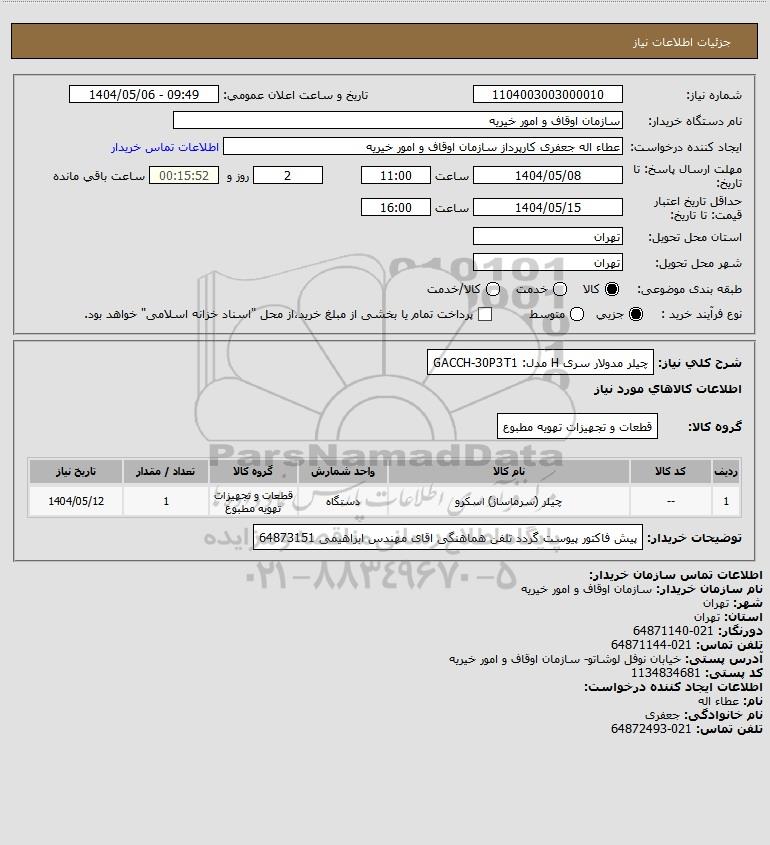
Task: Click the کد کالا column header
Action: pyautogui.click(x=670, y=472)
